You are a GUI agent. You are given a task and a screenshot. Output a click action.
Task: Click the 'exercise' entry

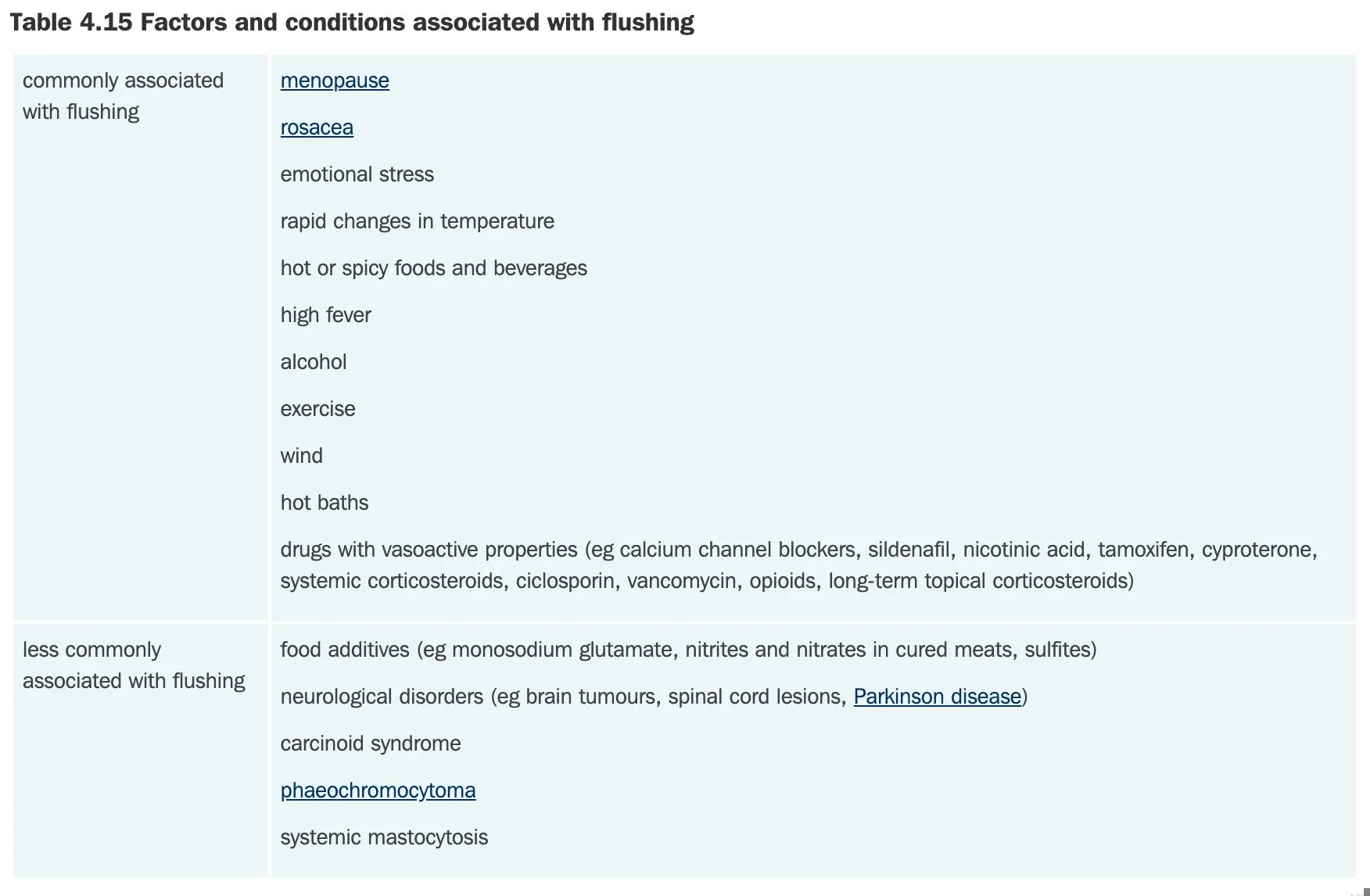(x=317, y=409)
